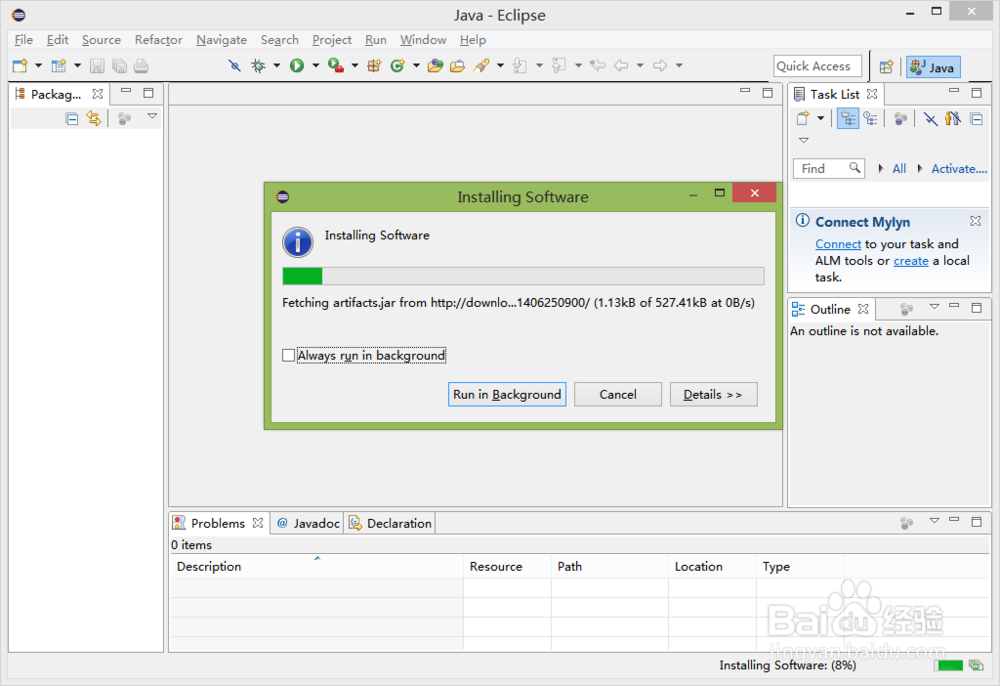Open the Run dropdown arrow
Viewport: 1000px width, 686px height.
[x=315, y=66]
